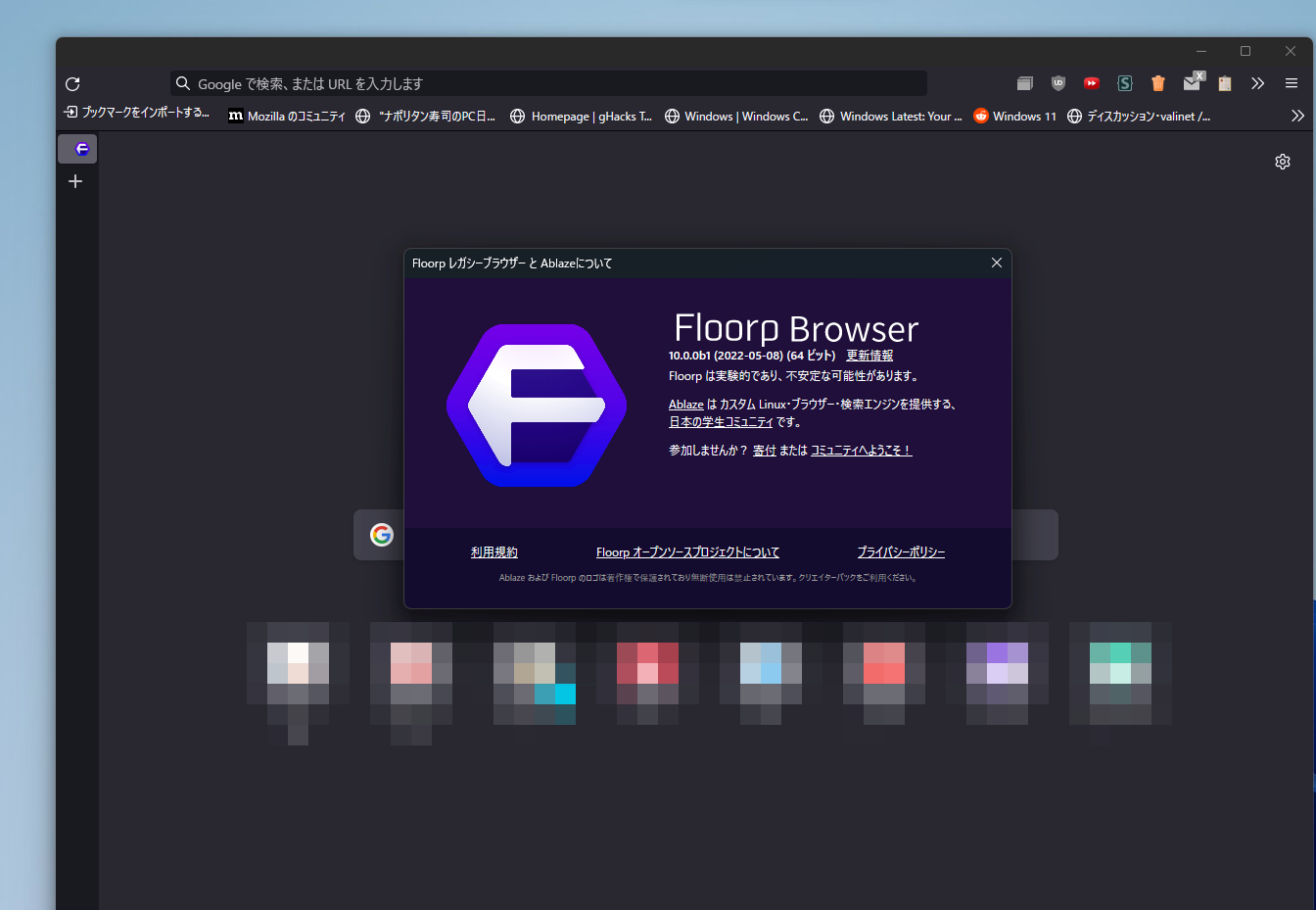Click the search magnifier icon in address bar
This screenshot has width=1316, height=910.
coord(183,83)
